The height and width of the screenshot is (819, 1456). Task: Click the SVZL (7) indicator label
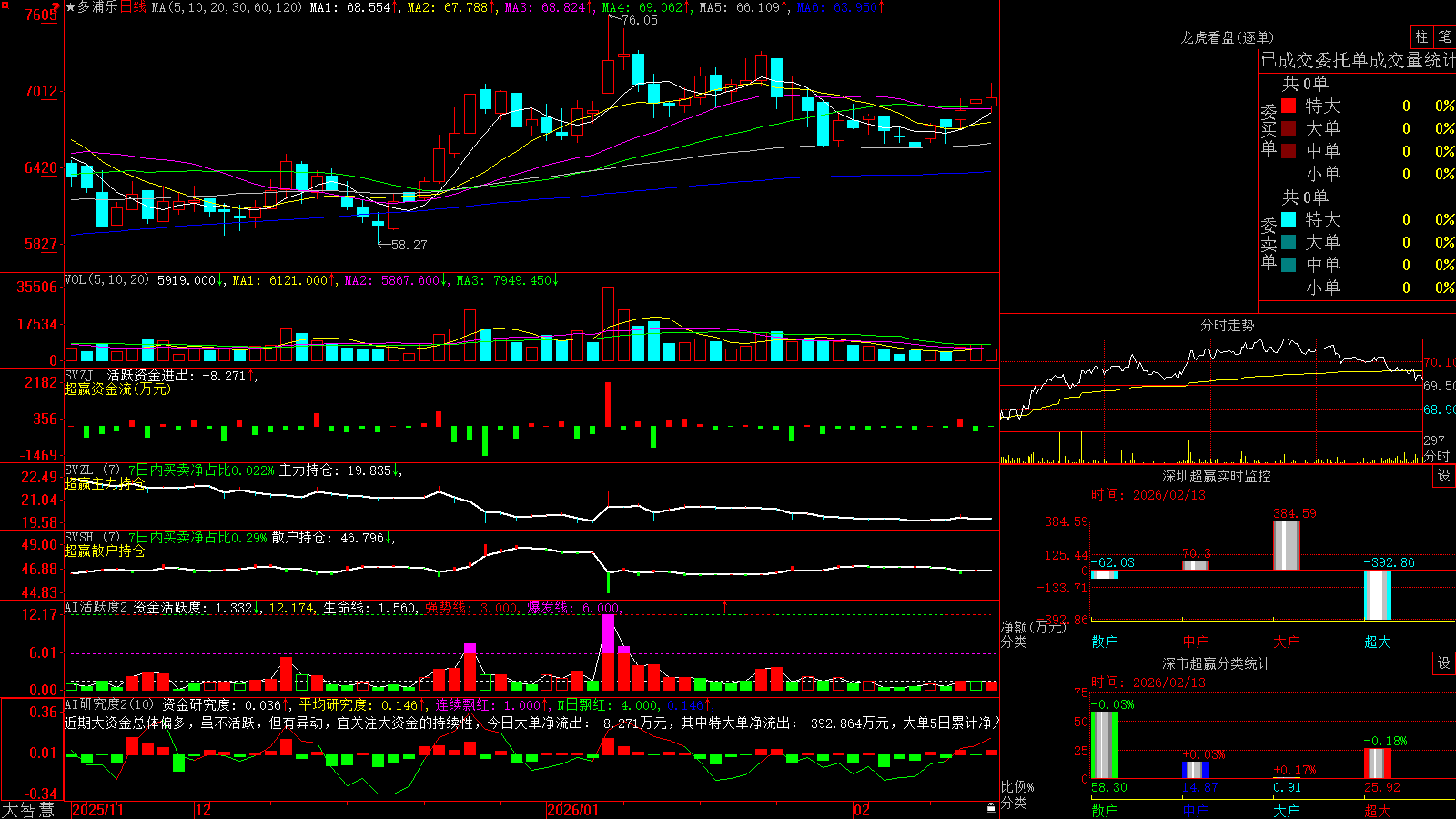pos(92,470)
